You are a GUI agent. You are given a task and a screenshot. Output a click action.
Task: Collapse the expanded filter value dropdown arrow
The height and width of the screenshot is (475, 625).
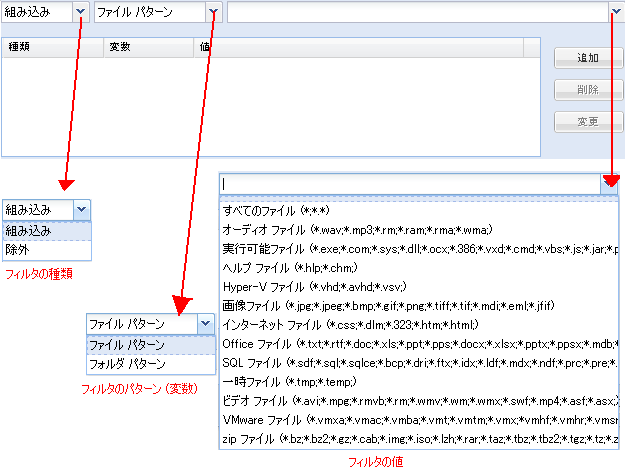pos(609,184)
